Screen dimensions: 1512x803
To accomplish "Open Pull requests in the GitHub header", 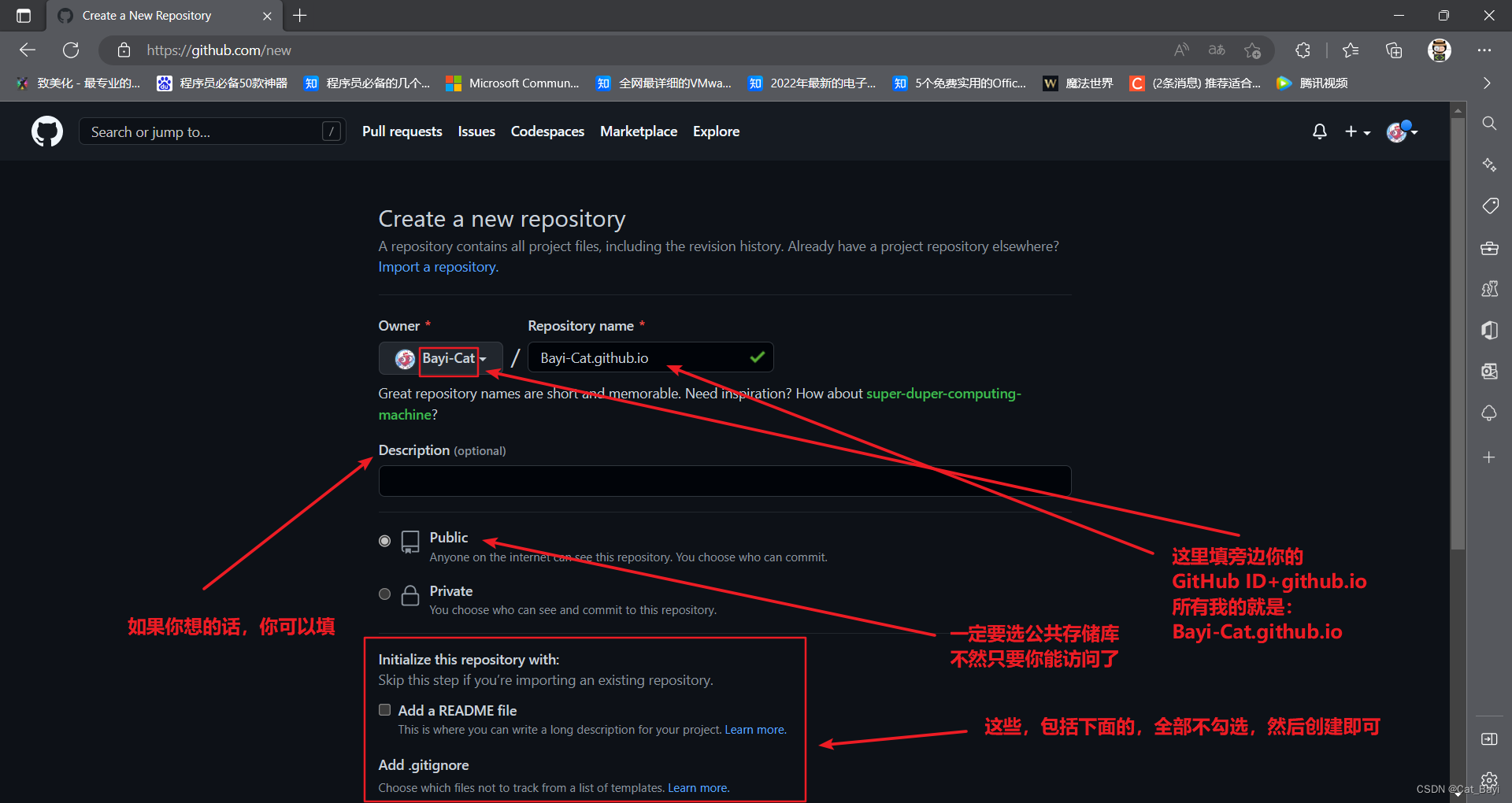I will [x=402, y=131].
